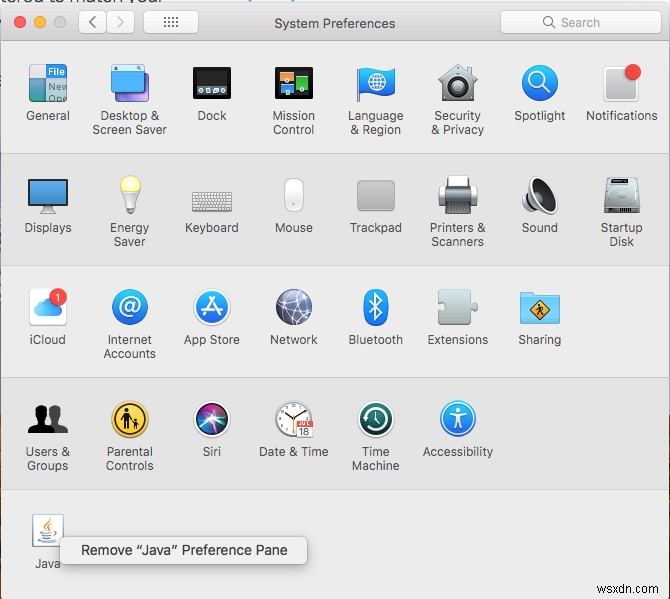
Task: Open Users & Groups pane
Action: [x=47, y=419]
